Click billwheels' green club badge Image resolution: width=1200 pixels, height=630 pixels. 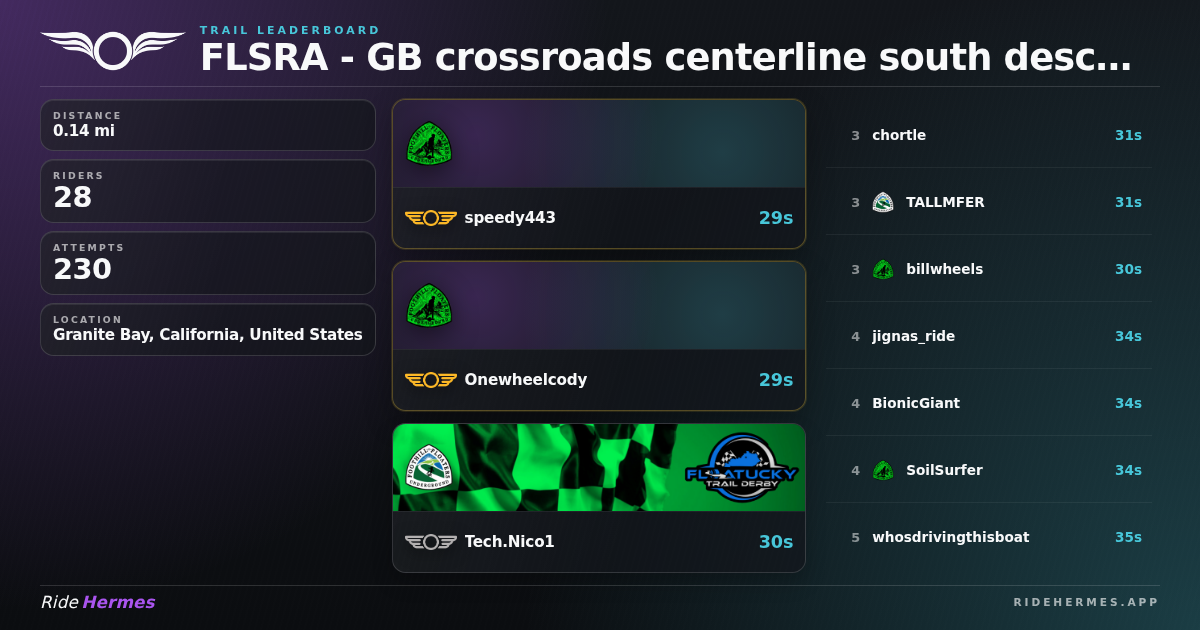pos(883,269)
